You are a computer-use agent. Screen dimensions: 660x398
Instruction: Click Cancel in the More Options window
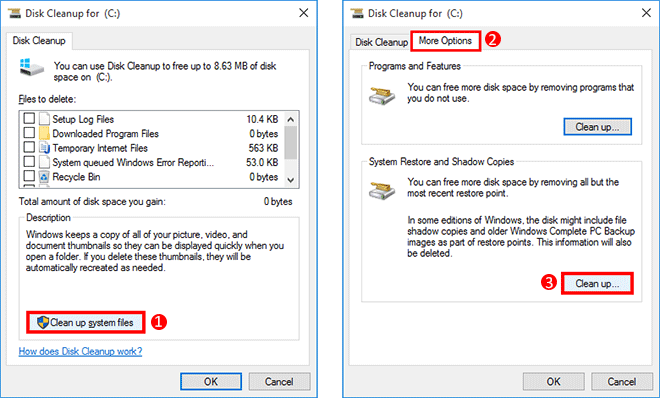tap(622, 382)
